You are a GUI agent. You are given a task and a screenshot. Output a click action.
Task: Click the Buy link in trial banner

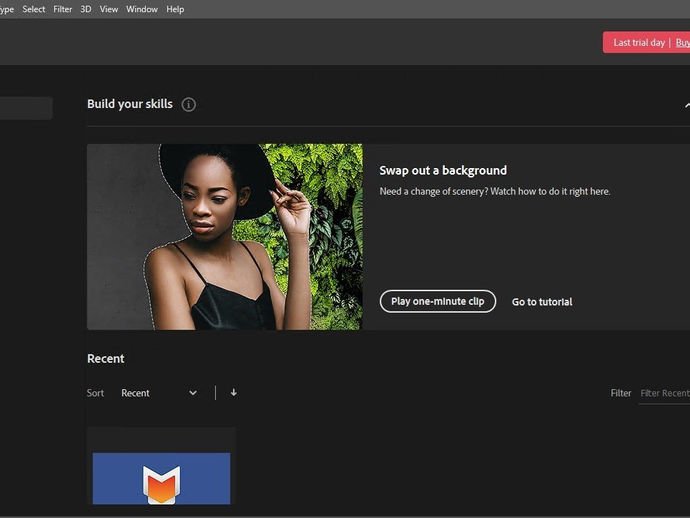click(683, 43)
